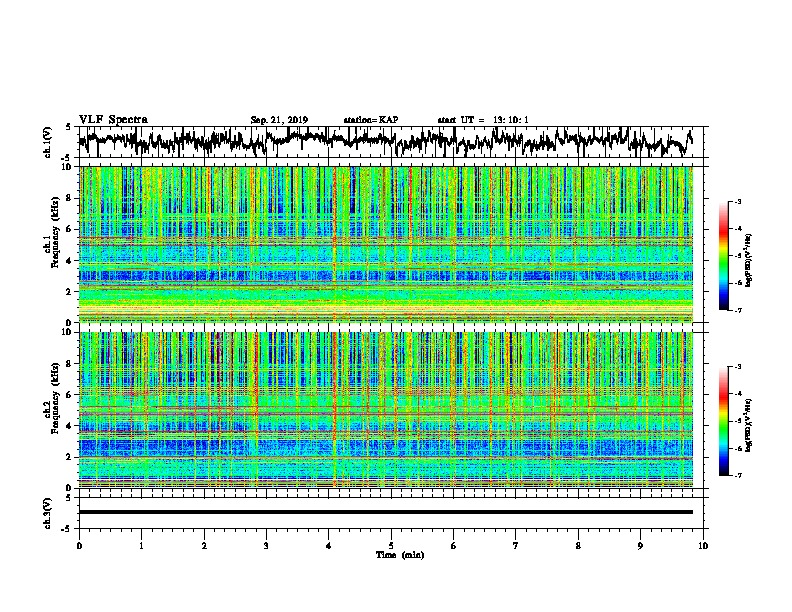
Task: Click the "VLF Spectra" plot title
Action: click(113, 119)
